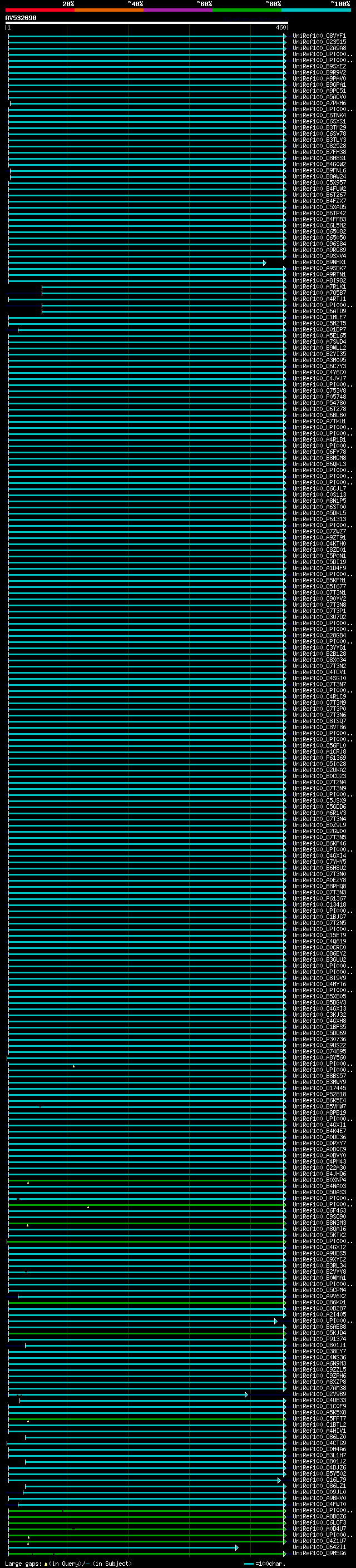Image resolution: width=356 pixels, height=1568 pixels.
Task: Open the UniRef100_Q642I1 hit
Action: pos(319,1547)
